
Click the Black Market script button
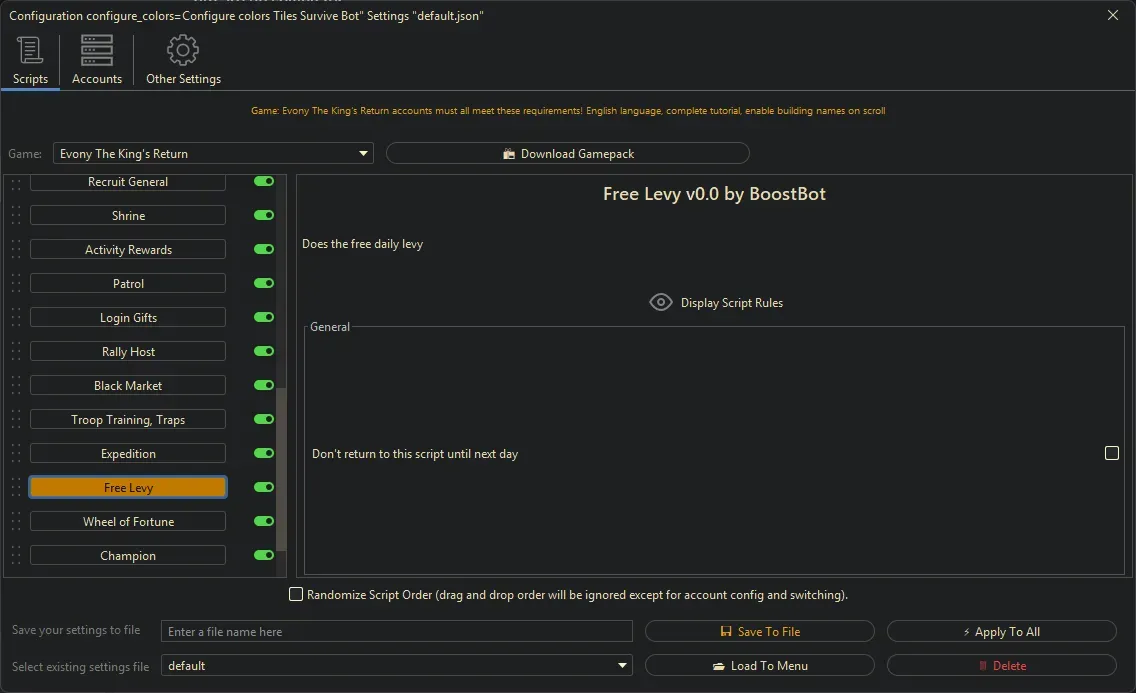click(x=127, y=385)
